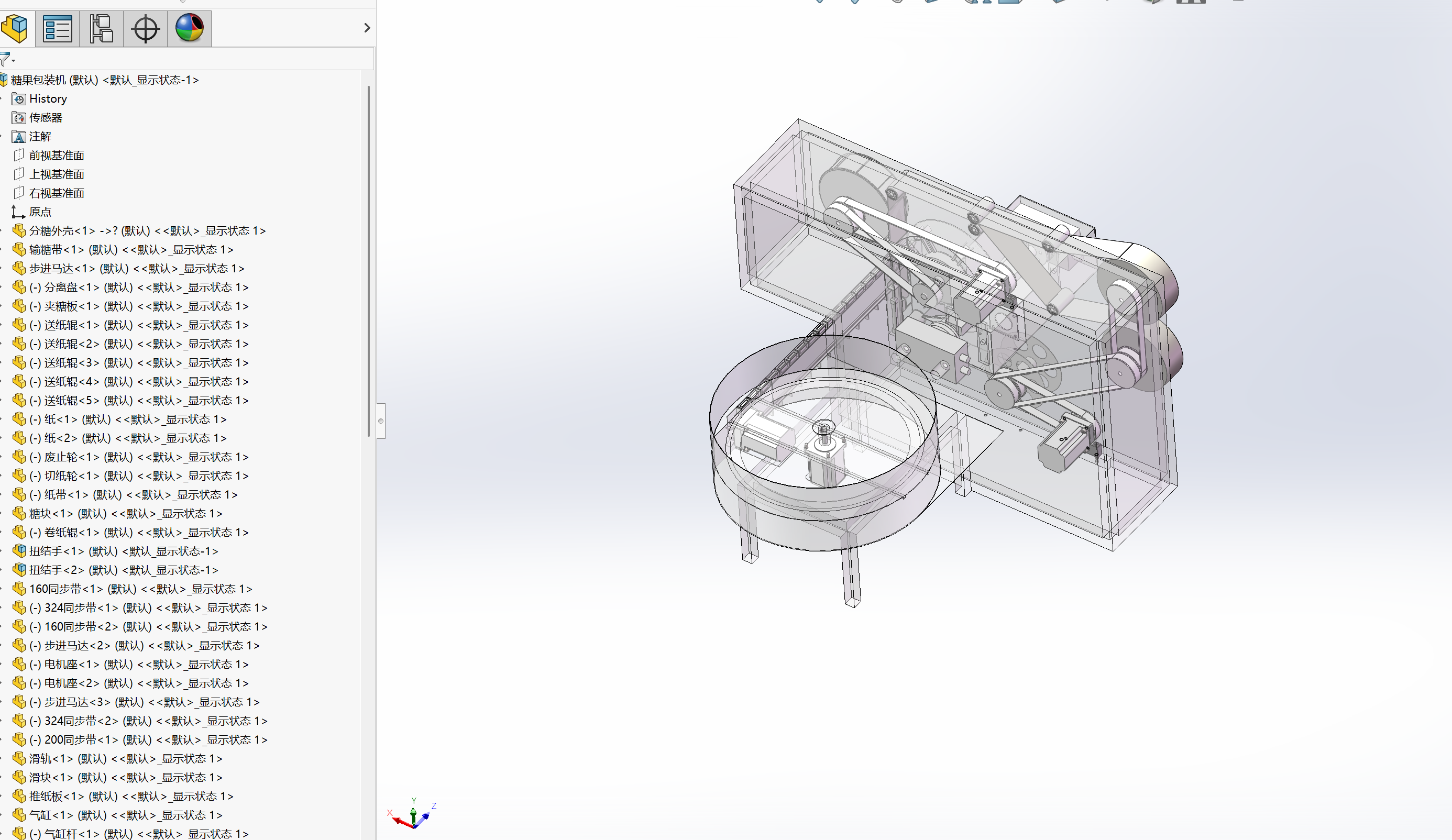The height and width of the screenshot is (840, 1452).
Task: Select the 送纸辊<5> component row
Action: pyautogui.click(x=130, y=401)
